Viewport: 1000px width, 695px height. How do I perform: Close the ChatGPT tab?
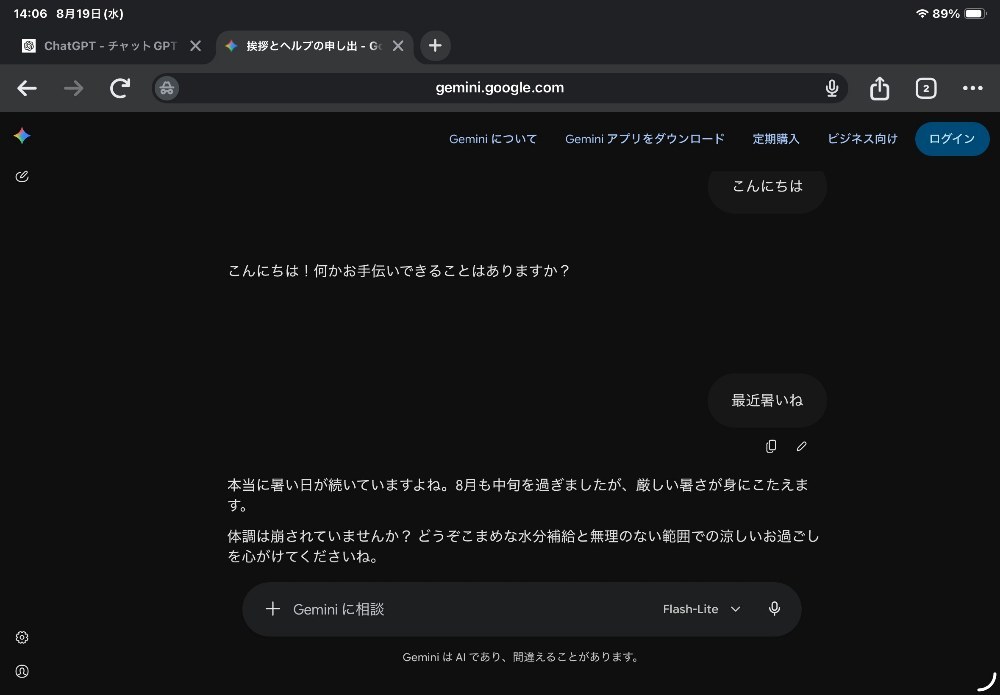pos(196,46)
